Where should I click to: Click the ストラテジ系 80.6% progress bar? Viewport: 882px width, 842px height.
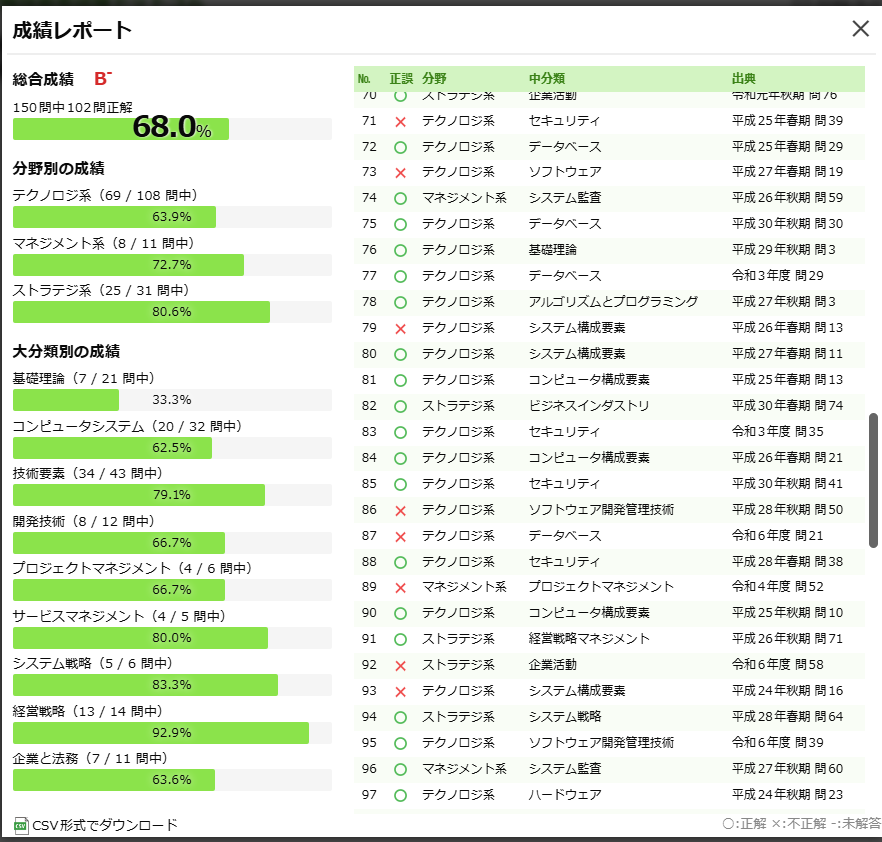point(172,312)
